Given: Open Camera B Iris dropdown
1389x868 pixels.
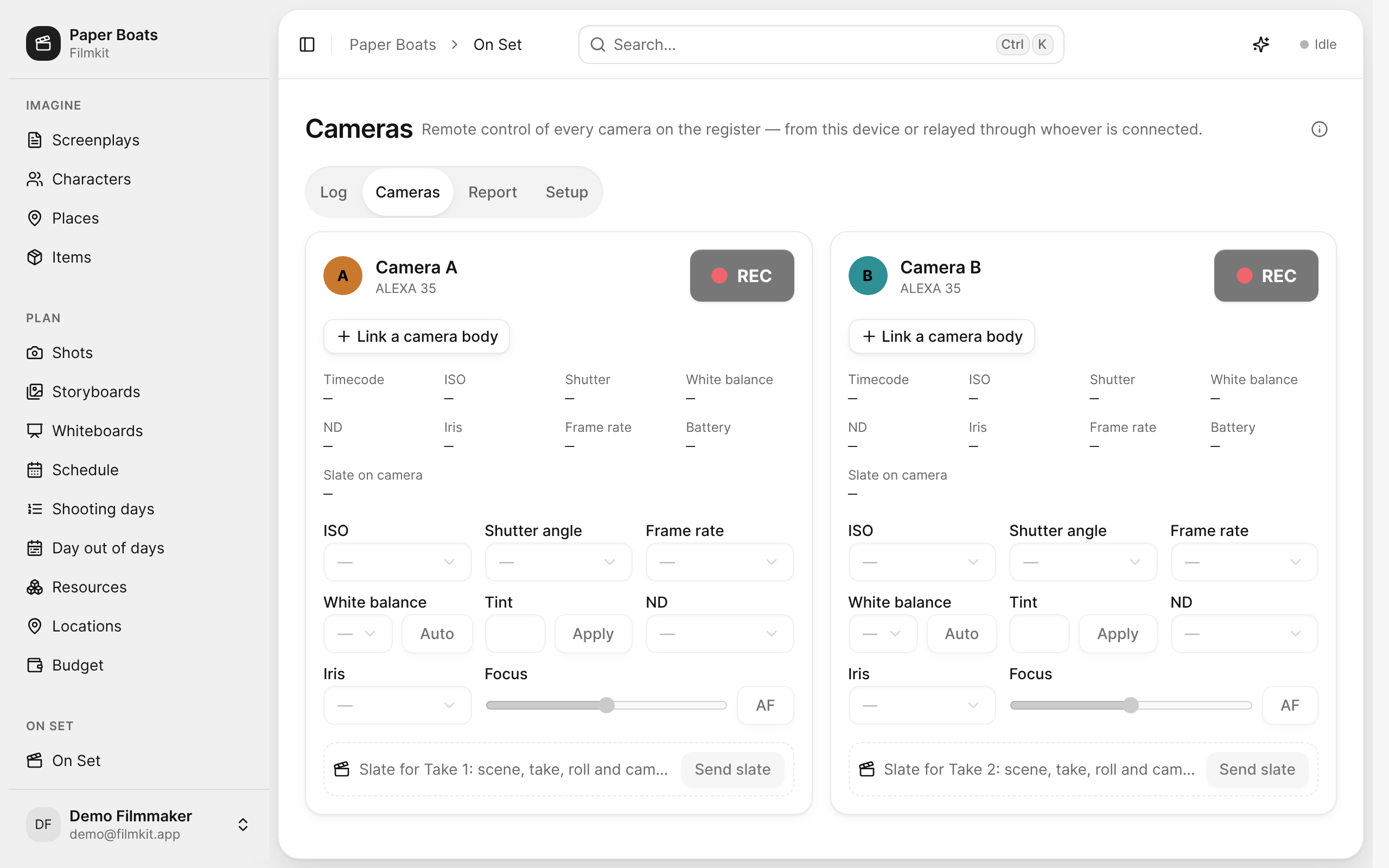Looking at the screenshot, I should [922, 705].
